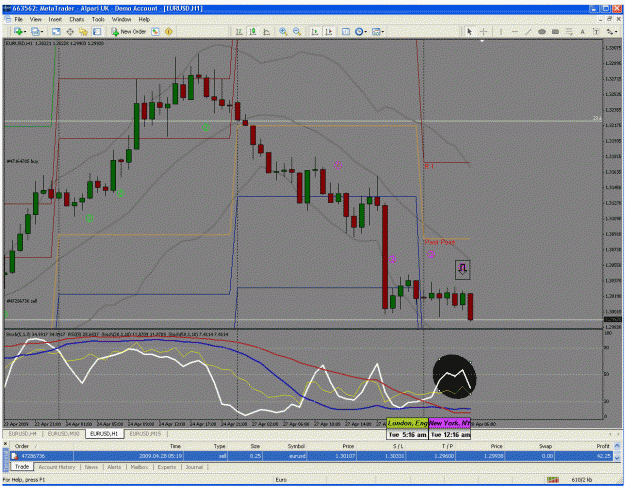
Task: Click the Profiles icon
Action: (35, 31)
